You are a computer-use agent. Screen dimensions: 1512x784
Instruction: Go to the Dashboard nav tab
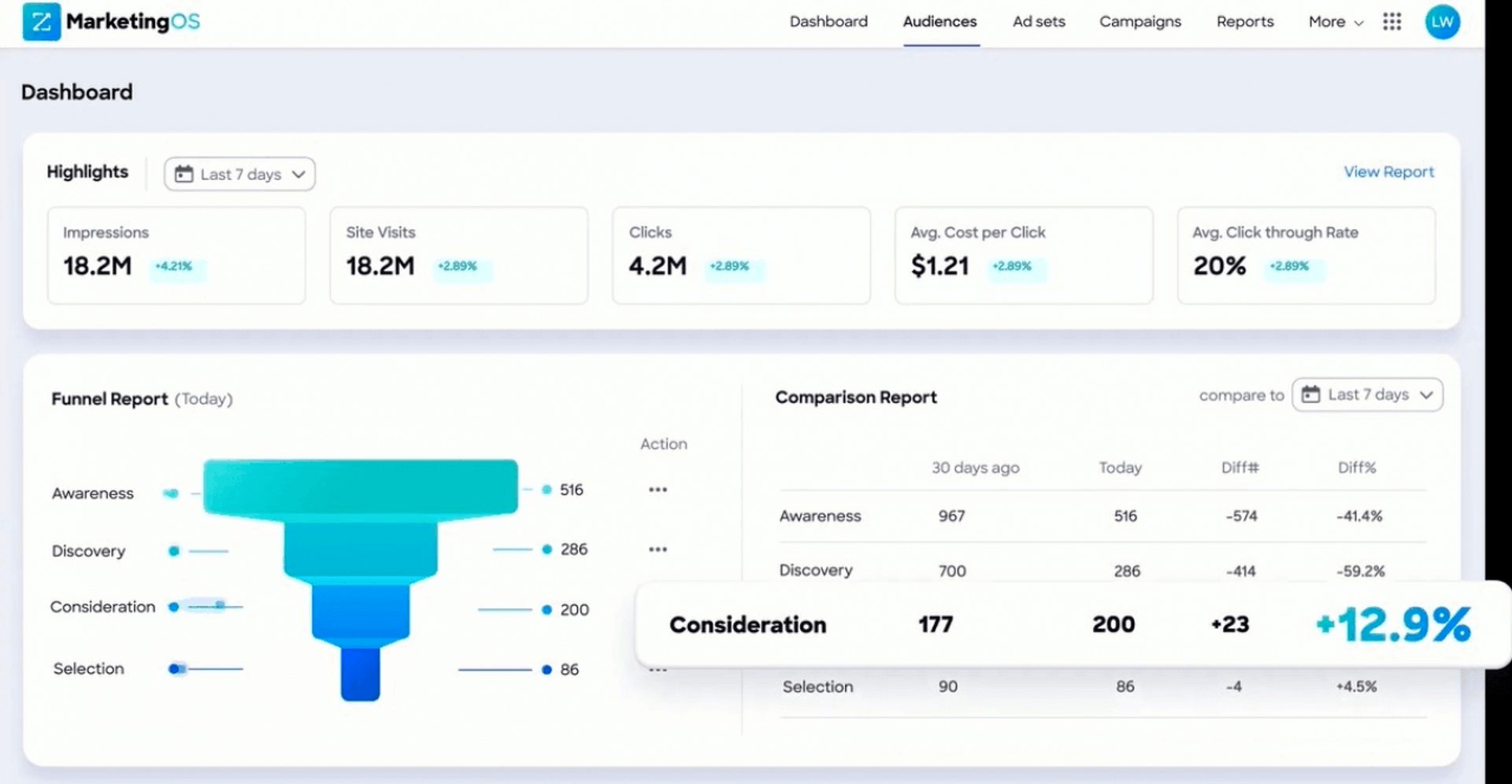click(x=828, y=22)
